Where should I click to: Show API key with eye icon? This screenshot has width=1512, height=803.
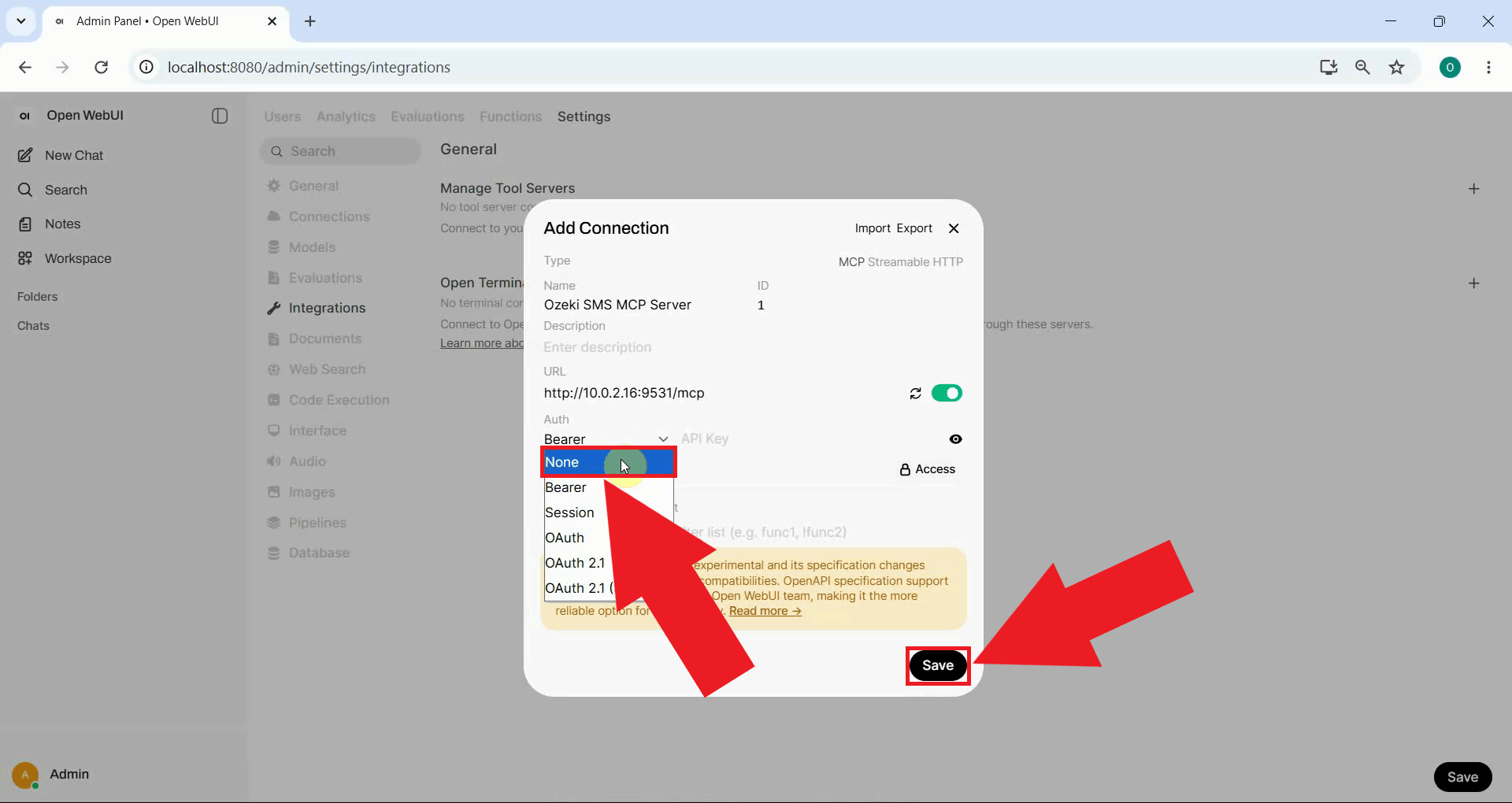(955, 439)
